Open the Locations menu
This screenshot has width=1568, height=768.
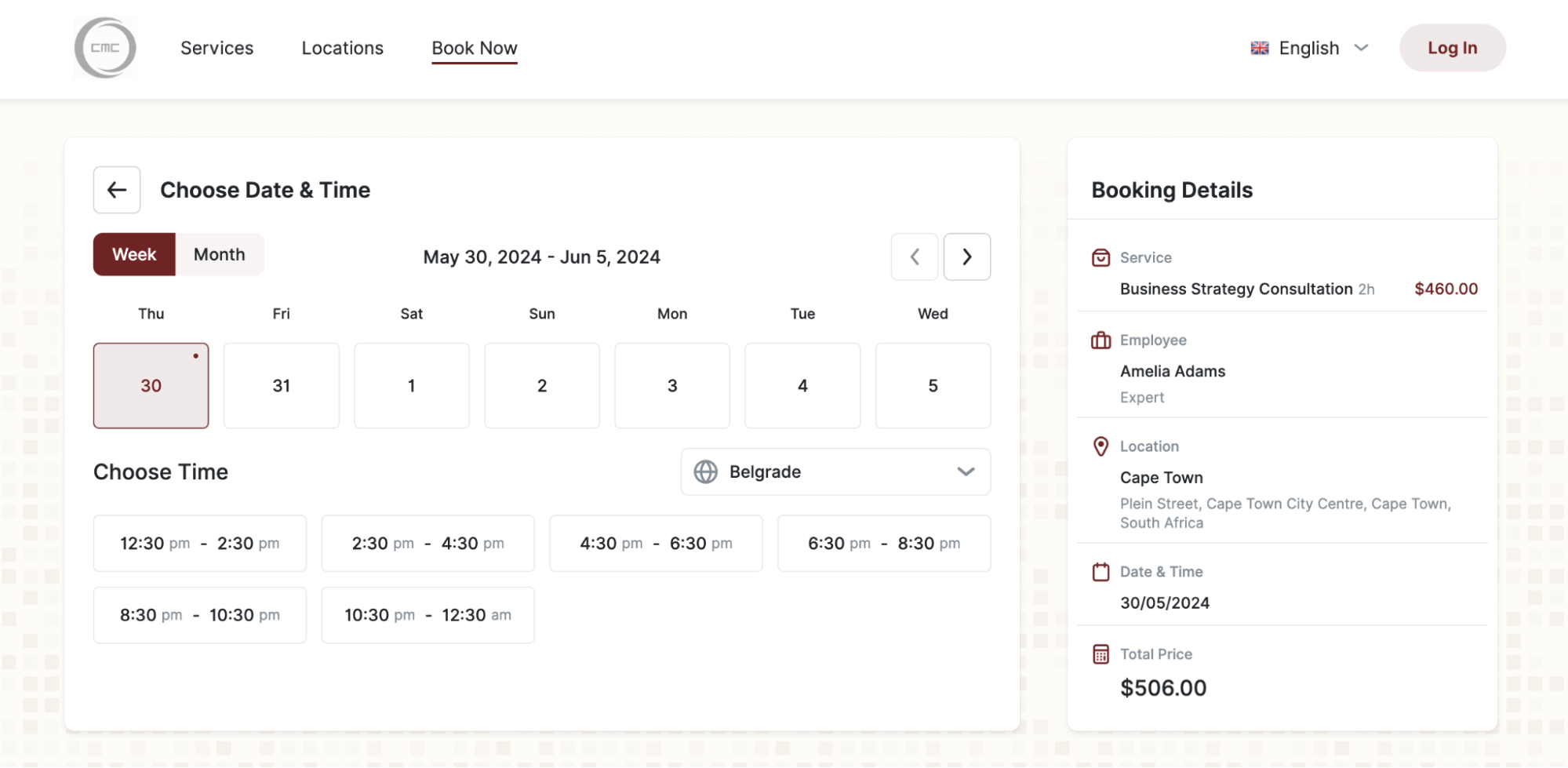coord(343,48)
